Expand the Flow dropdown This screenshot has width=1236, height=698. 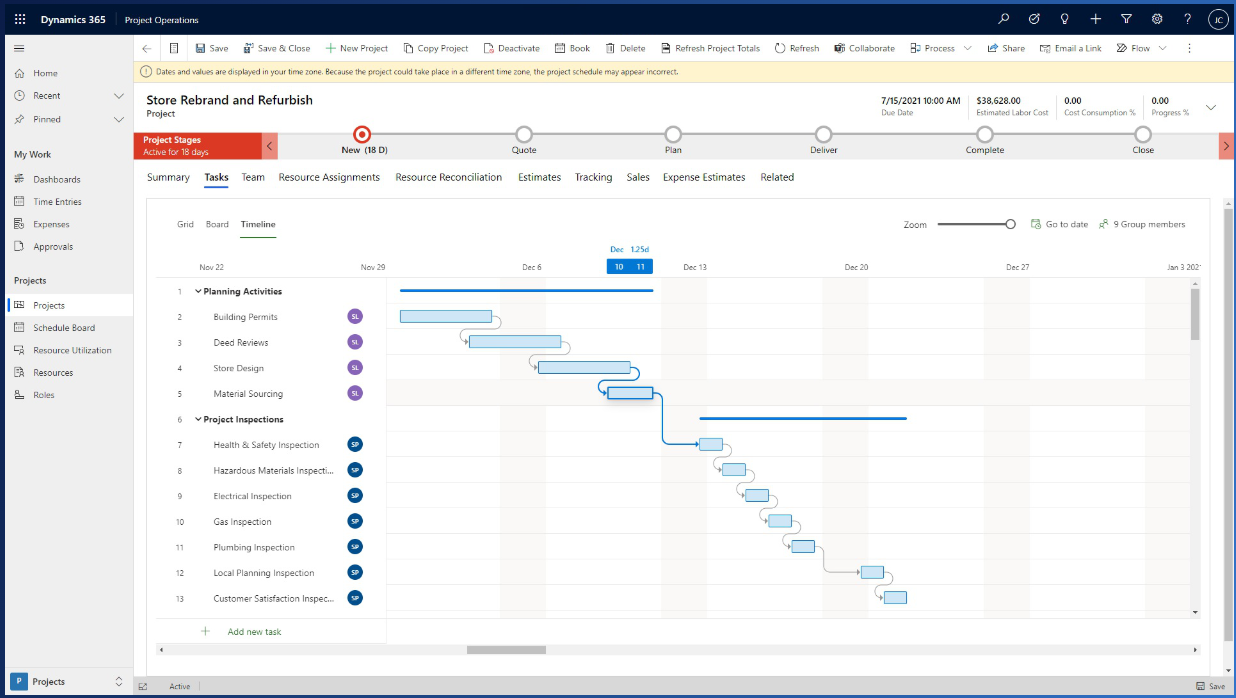tap(1162, 48)
